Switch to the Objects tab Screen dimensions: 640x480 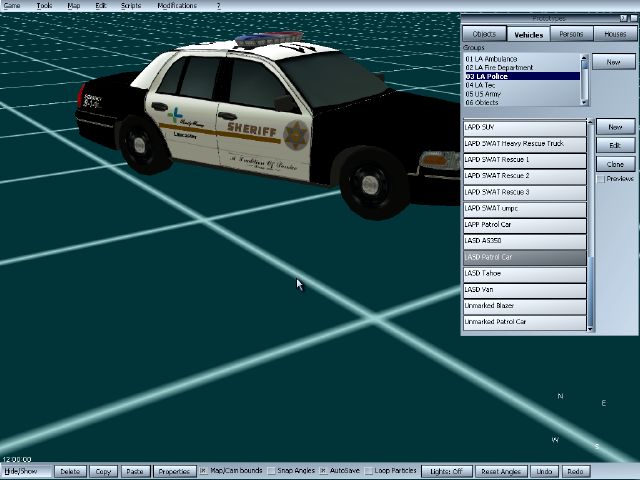click(x=484, y=34)
